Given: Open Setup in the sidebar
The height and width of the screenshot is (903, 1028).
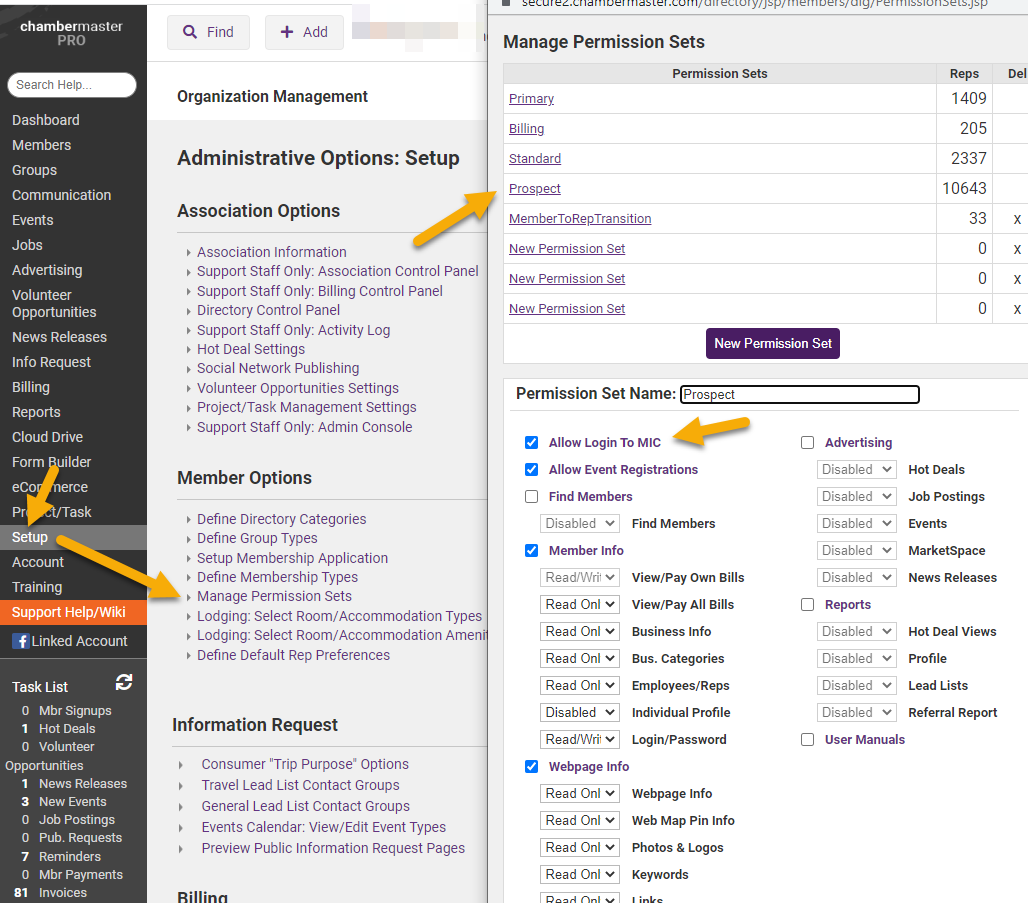Looking at the screenshot, I should click(x=30, y=537).
